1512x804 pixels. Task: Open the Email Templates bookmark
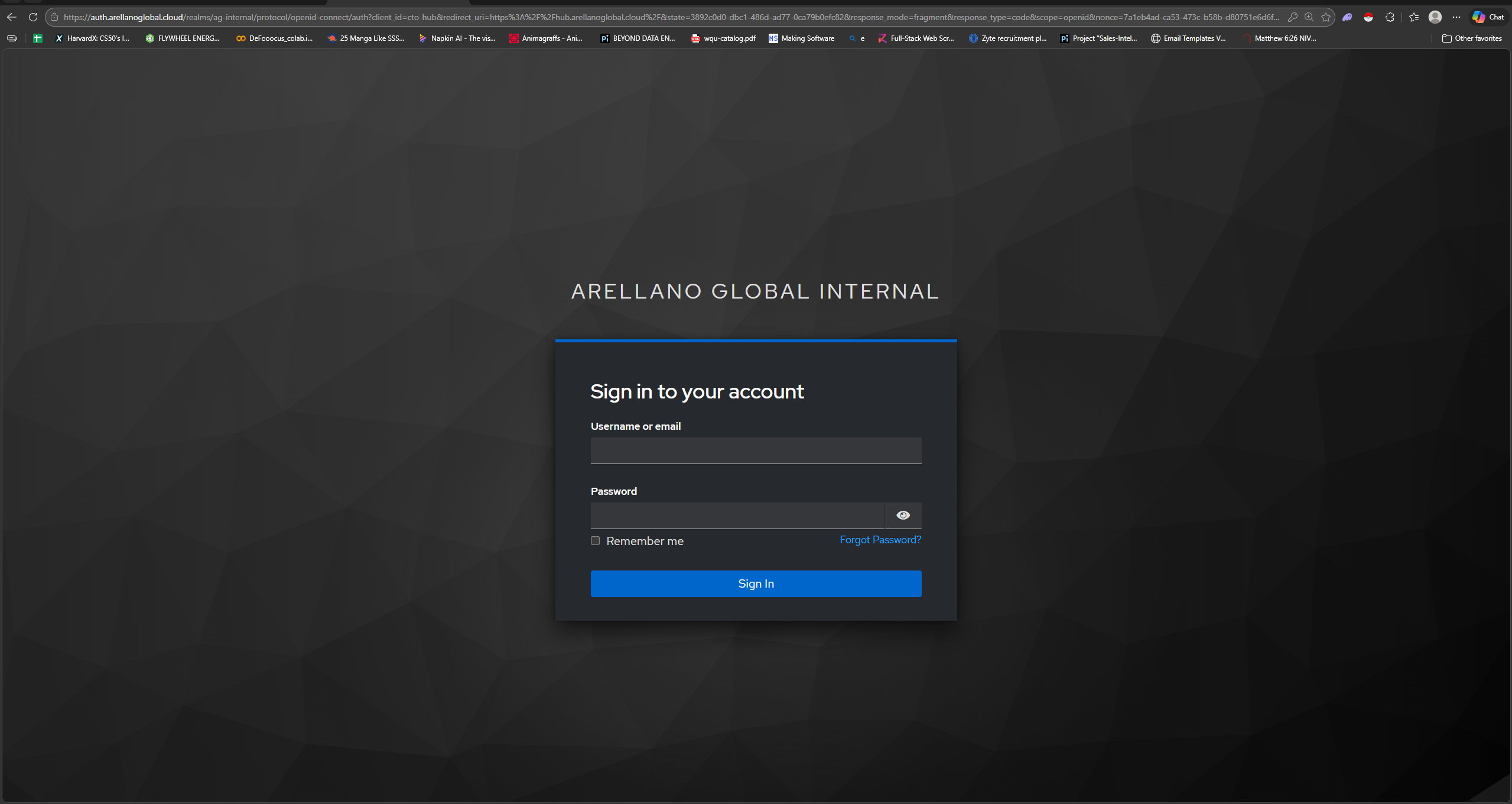point(1188,38)
